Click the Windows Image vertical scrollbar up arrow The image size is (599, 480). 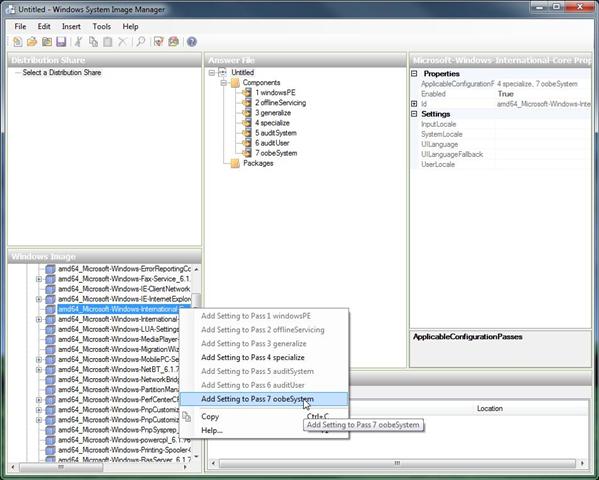tap(196, 269)
